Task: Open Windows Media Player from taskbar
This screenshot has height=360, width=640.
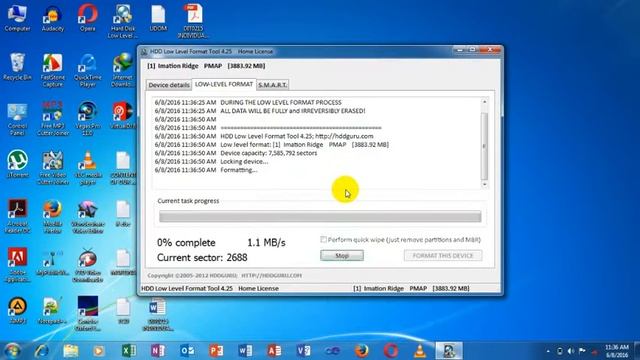Action: pyautogui.click(x=98, y=351)
